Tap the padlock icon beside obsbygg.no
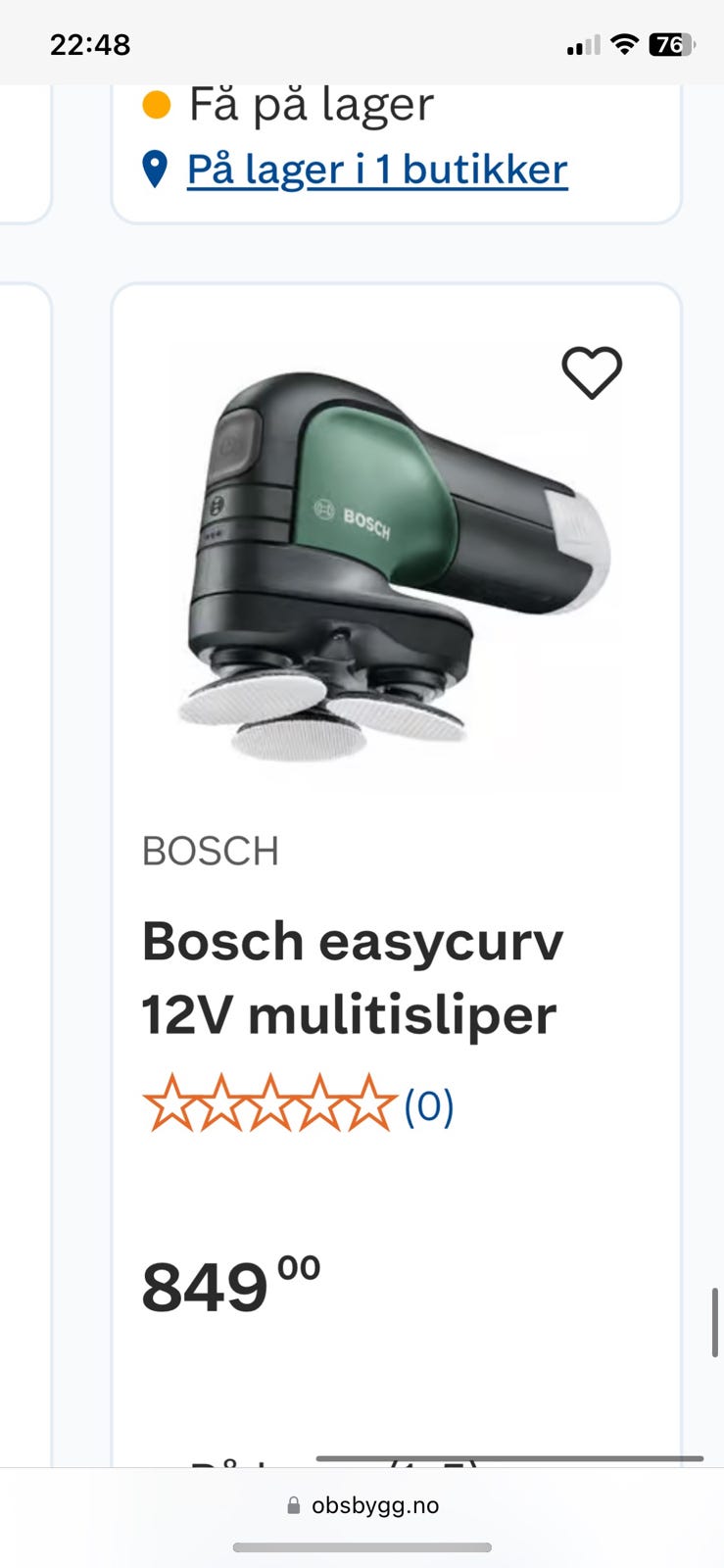 click(x=293, y=1505)
